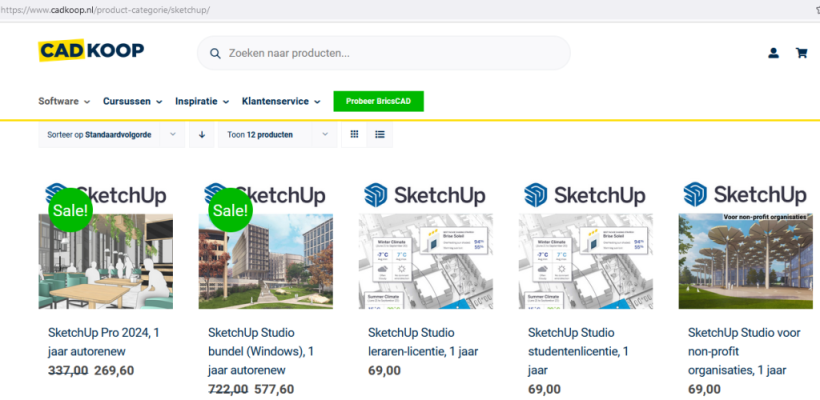The width and height of the screenshot is (820, 400).
Task: Focus the product search field
Action: coord(383,53)
